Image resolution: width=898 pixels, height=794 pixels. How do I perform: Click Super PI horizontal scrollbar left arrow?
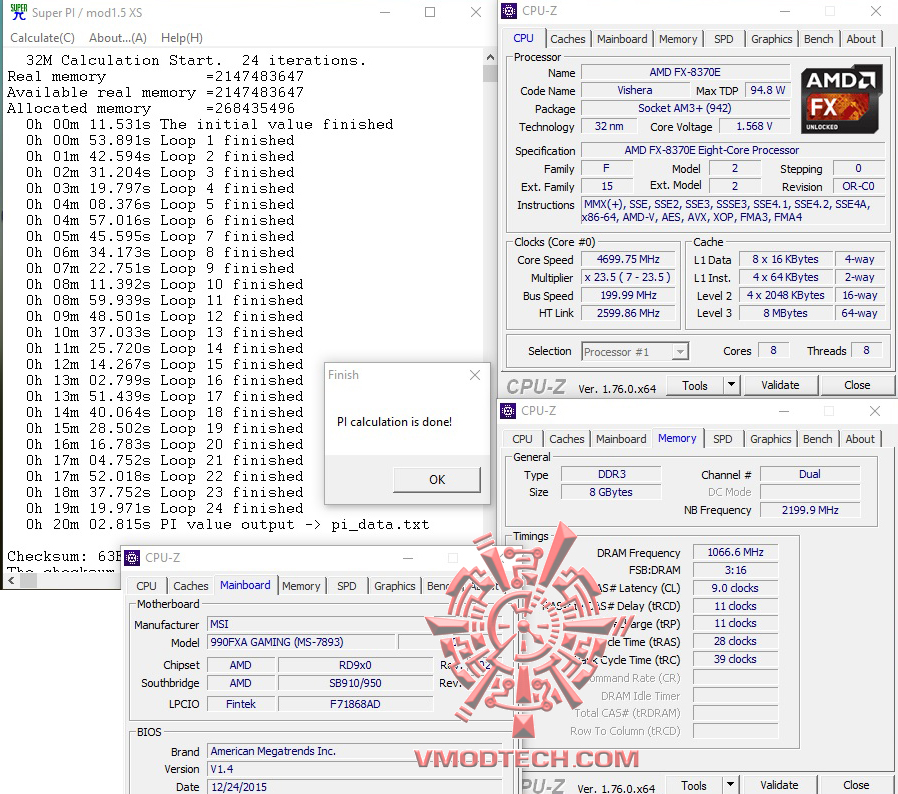[x=11, y=580]
